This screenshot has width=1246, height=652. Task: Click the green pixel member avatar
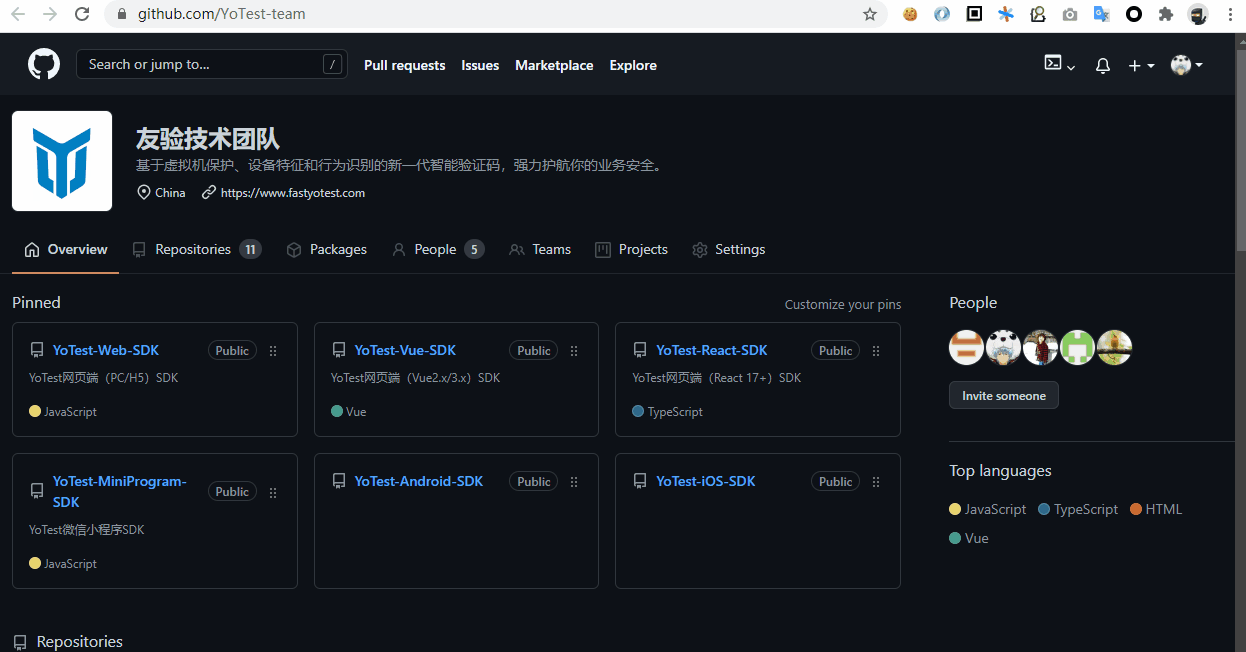[x=1078, y=348]
